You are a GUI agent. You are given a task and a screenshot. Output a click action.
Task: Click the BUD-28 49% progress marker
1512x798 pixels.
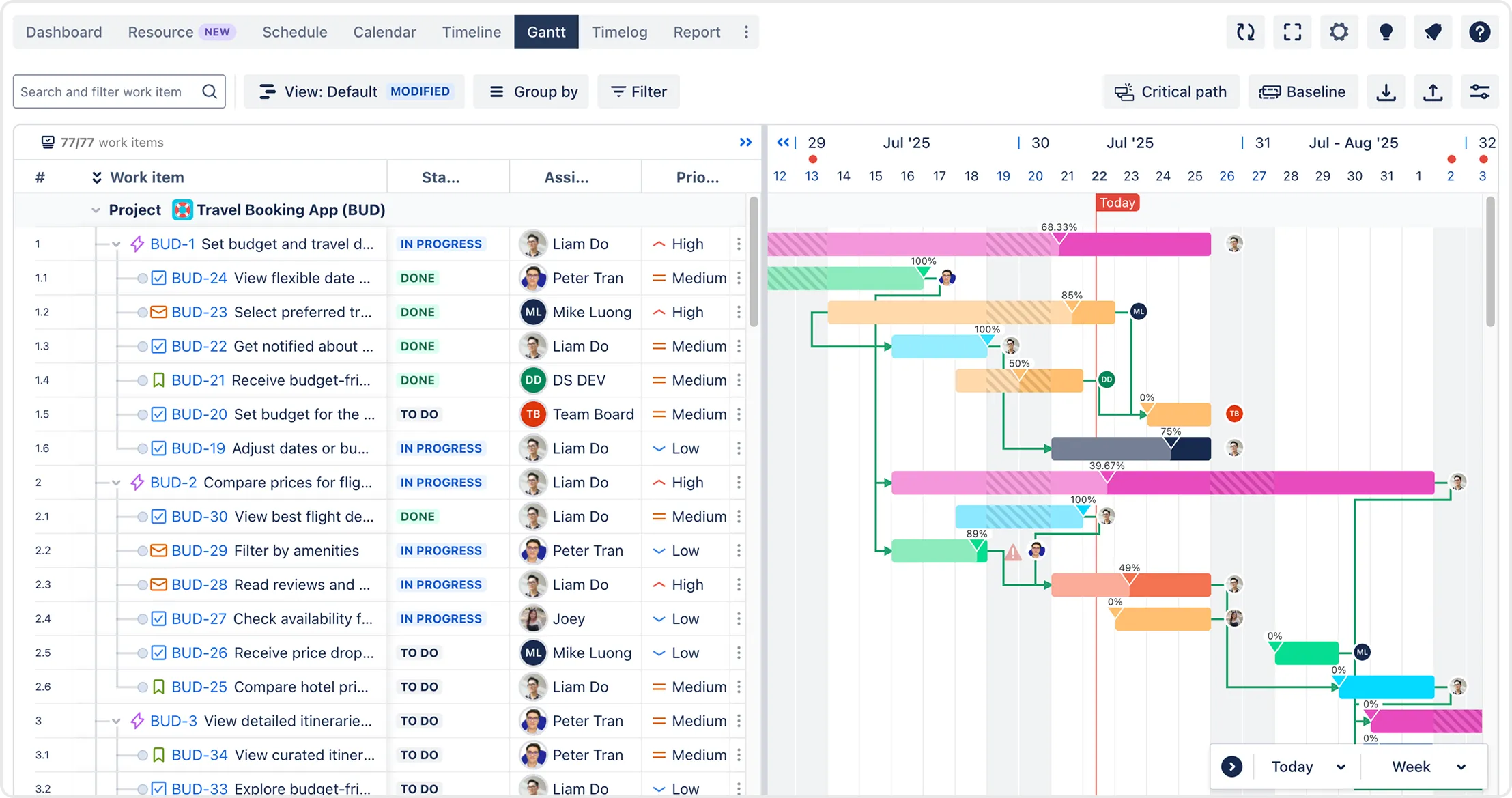[1130, 579]
